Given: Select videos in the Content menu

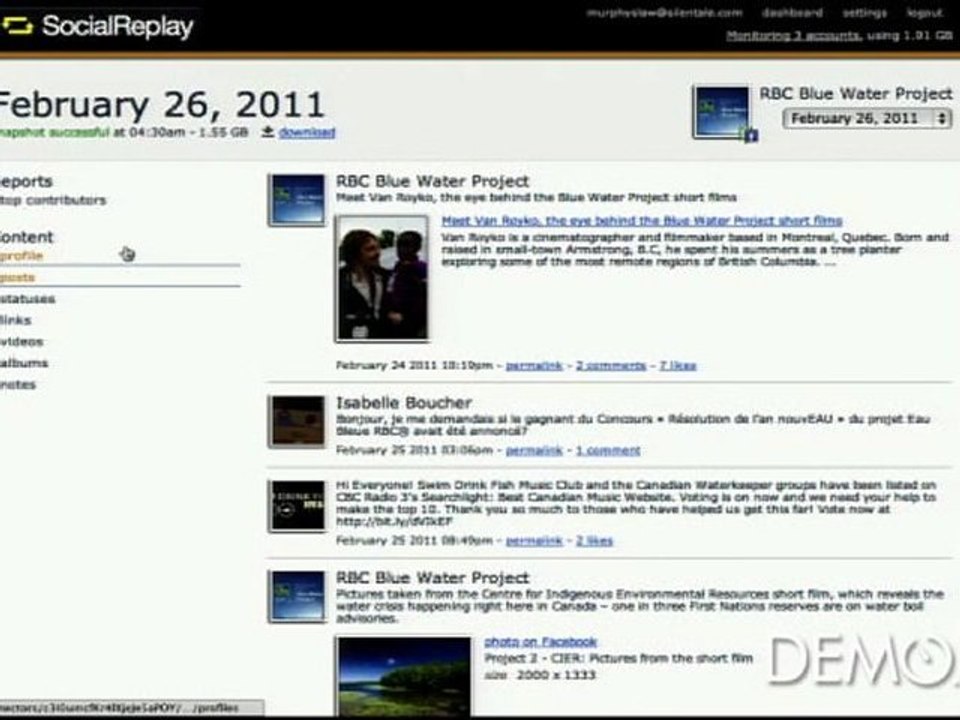Looking at the screenshot, I should point(21,342).
